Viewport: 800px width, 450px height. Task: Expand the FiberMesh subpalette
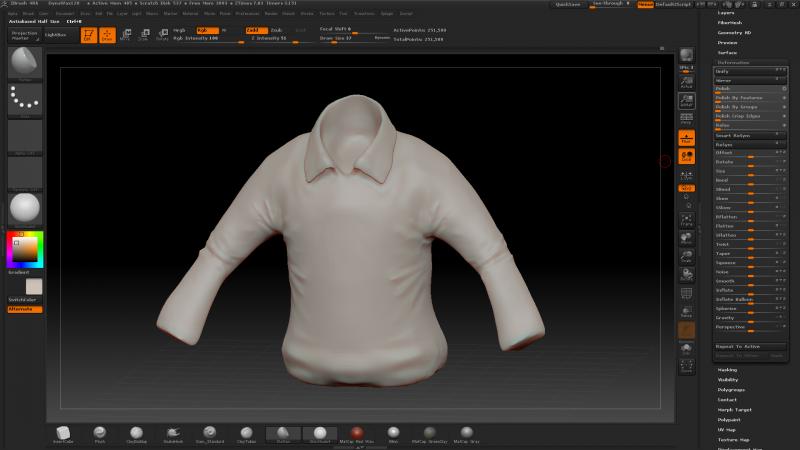point(730,22)
